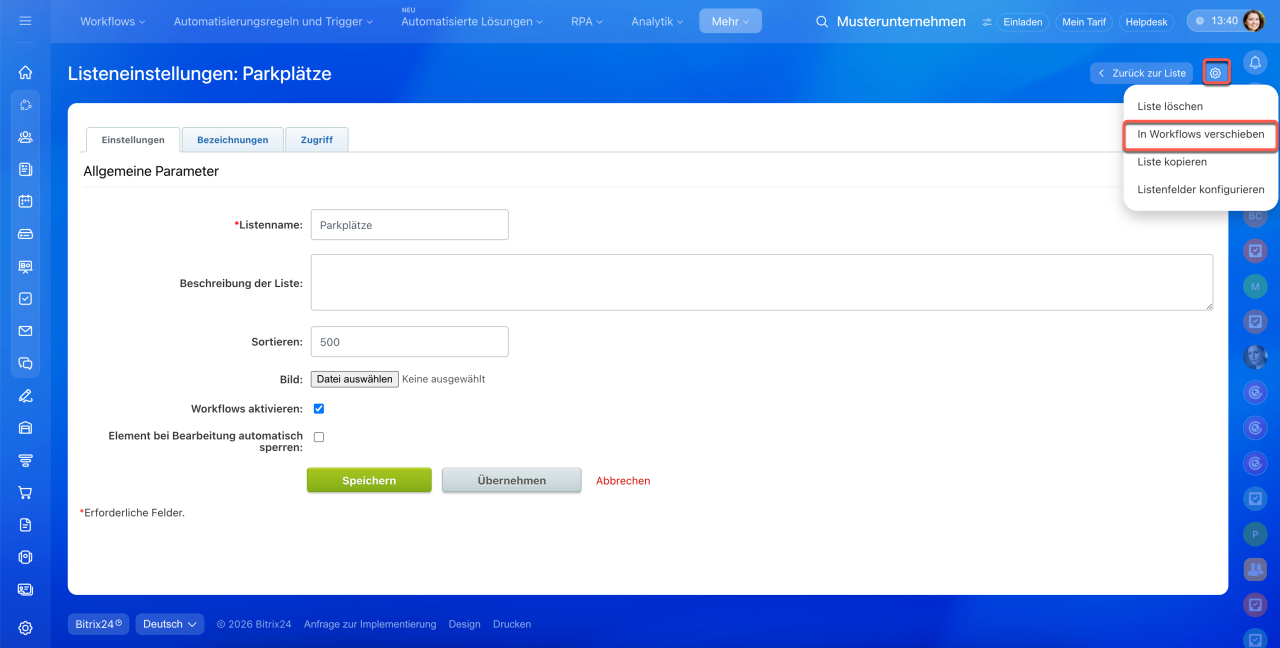Open the people/contacts icon in left sidebar
1280x648 pixels.
(x=25, y=137)
